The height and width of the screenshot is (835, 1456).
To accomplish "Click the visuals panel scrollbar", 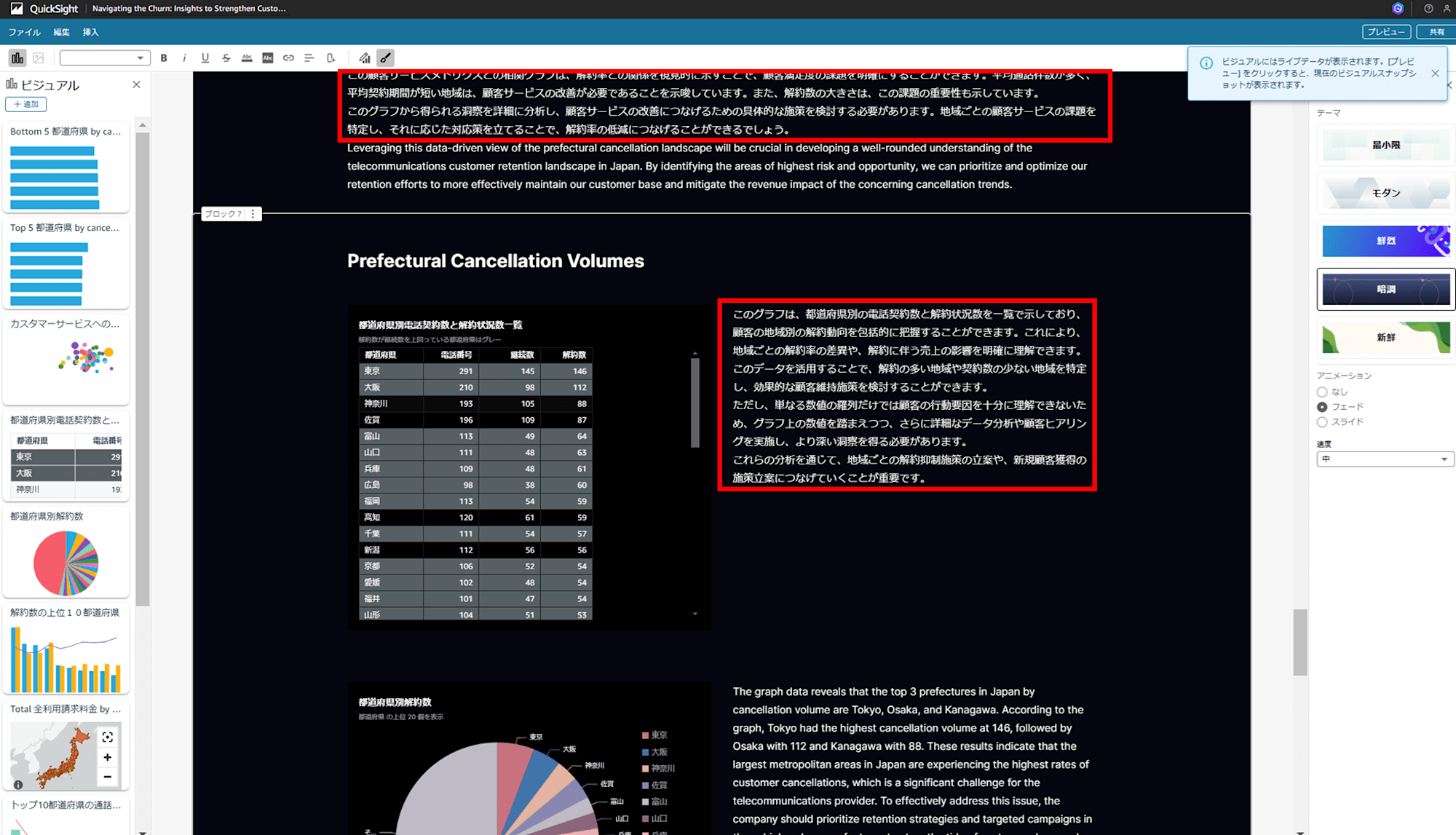I will [x=143, y=368].
